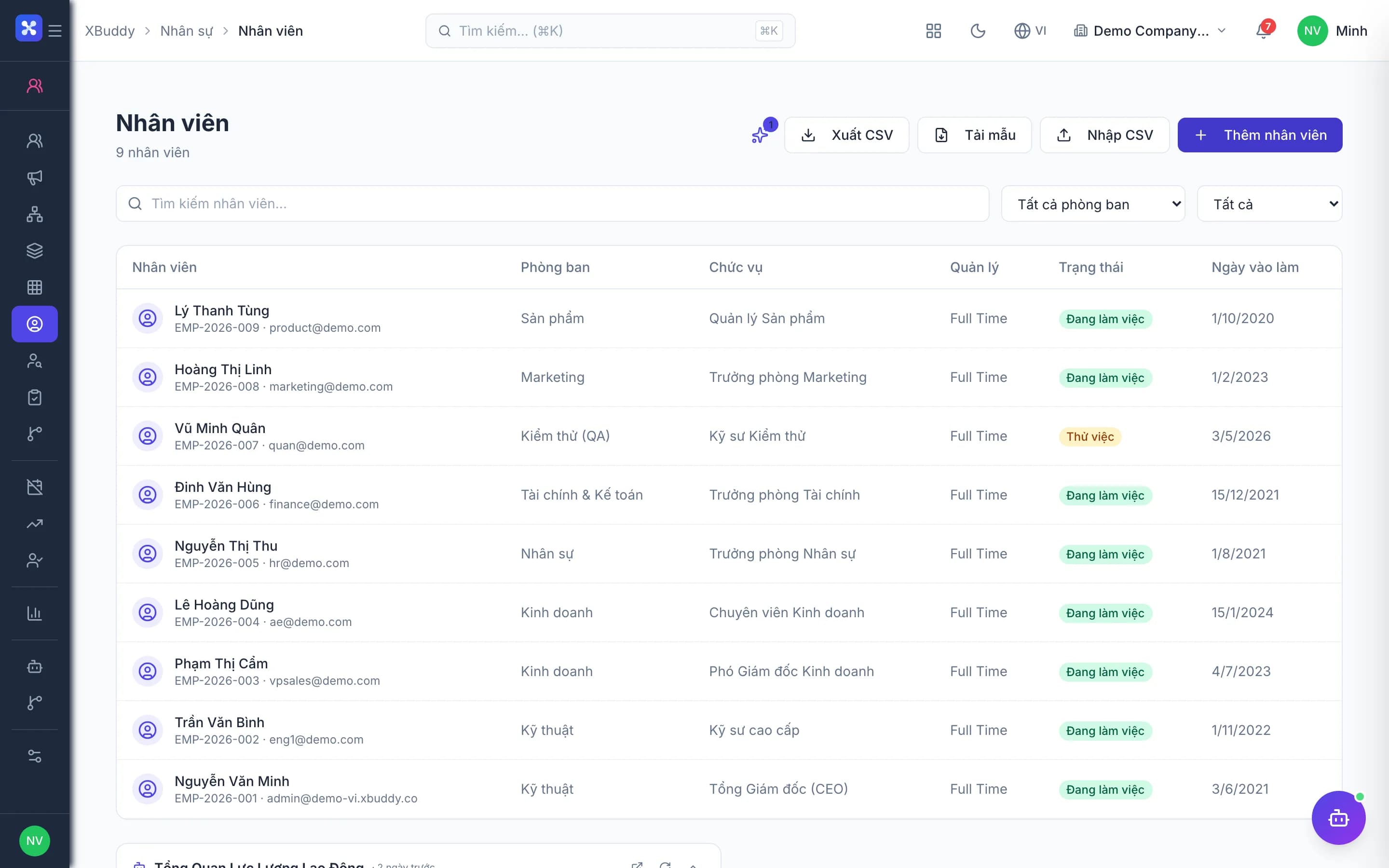
Task: Select the highlighted employee profile sidebar icon
Action: click(34, 325)
